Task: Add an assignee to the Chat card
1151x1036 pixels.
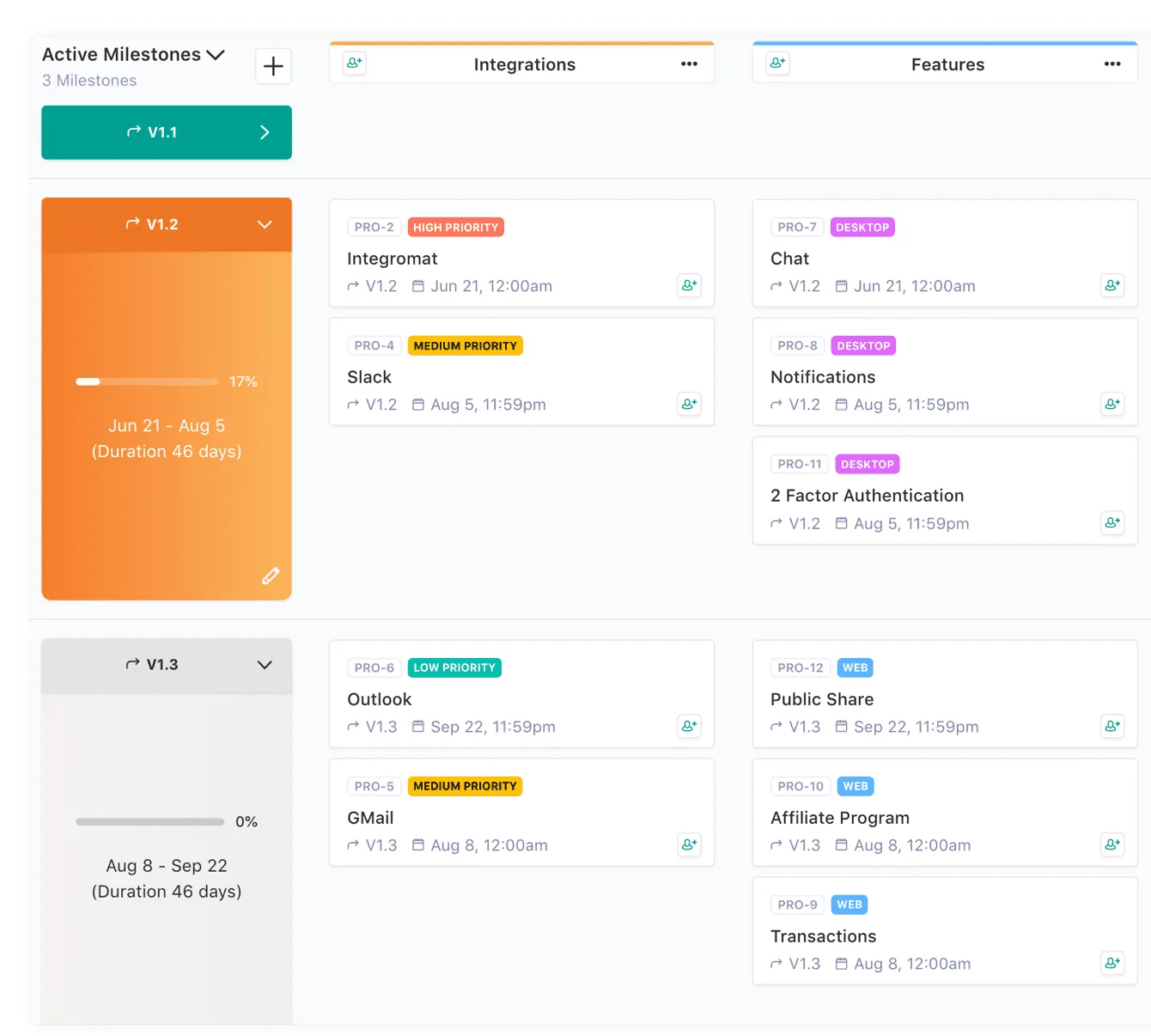Action: pyautogui.click(x=1112, y=285)
